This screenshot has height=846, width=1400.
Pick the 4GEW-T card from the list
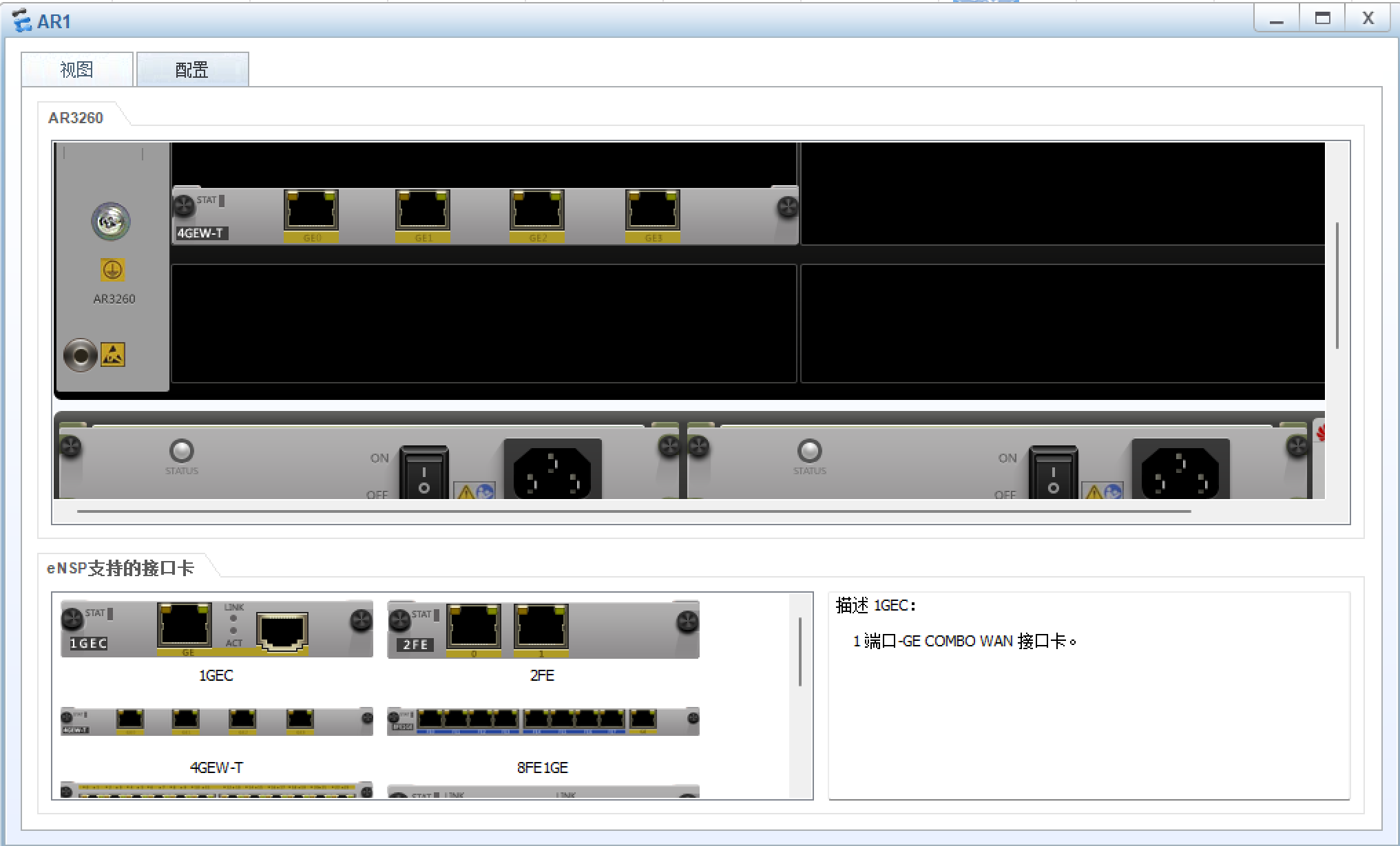[216, 721]
